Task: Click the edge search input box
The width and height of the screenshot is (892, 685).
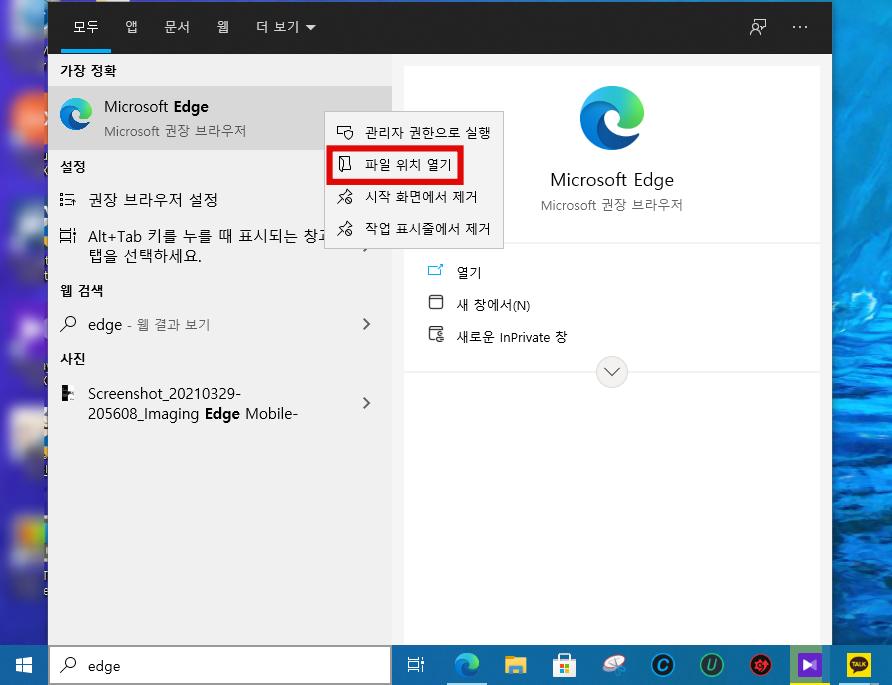Action: (220, 666)
